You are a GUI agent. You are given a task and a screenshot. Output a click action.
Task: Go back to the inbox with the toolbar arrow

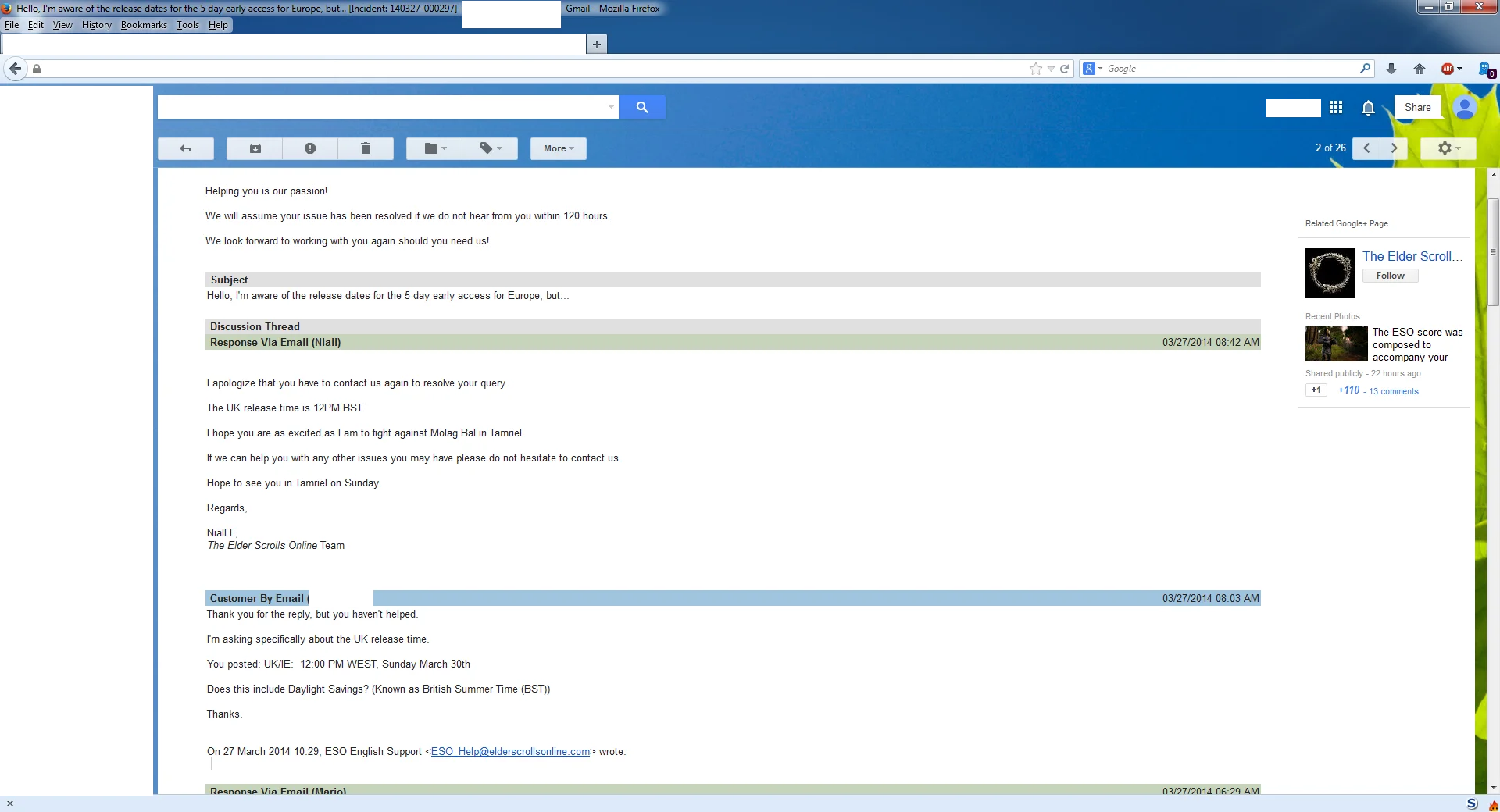(186, 148)
